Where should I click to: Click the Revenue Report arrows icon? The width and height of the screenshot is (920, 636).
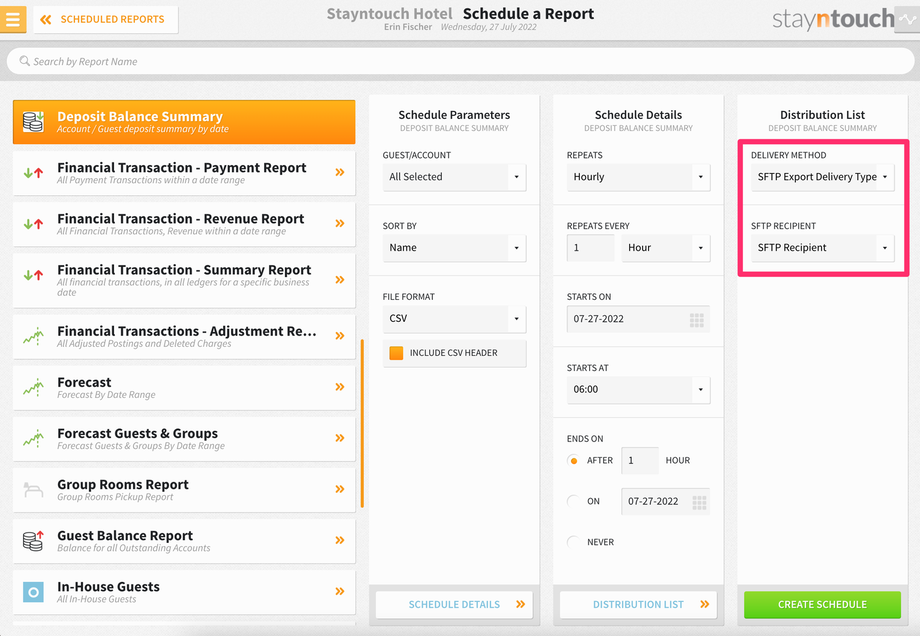coord(33,224)
